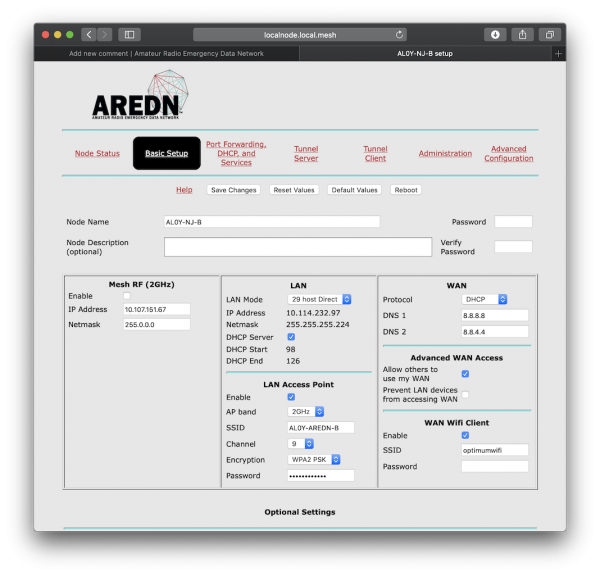Select the Basic Setup tab
The height and width of the screenshot is (576, 600).
pyautogui.click(x=166, y=153)
